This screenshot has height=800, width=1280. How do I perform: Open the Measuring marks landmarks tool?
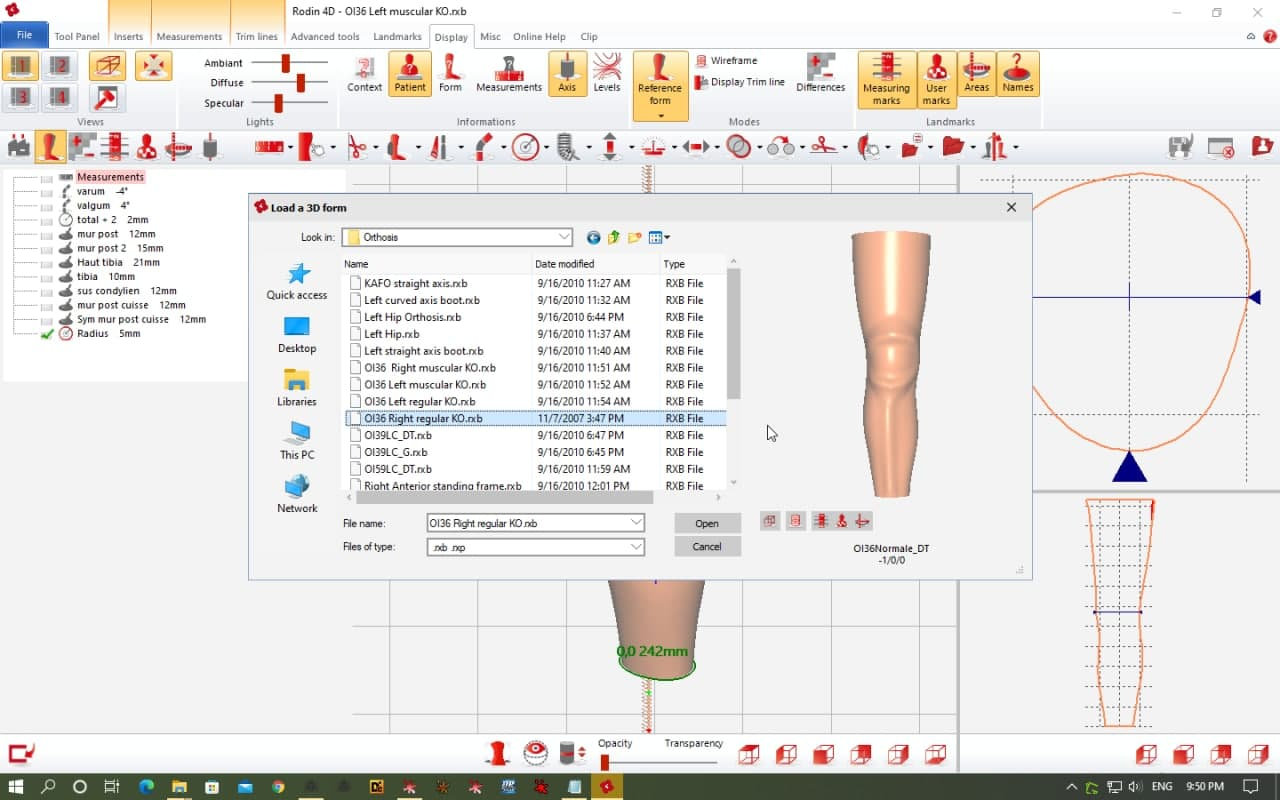click(886, 78)
